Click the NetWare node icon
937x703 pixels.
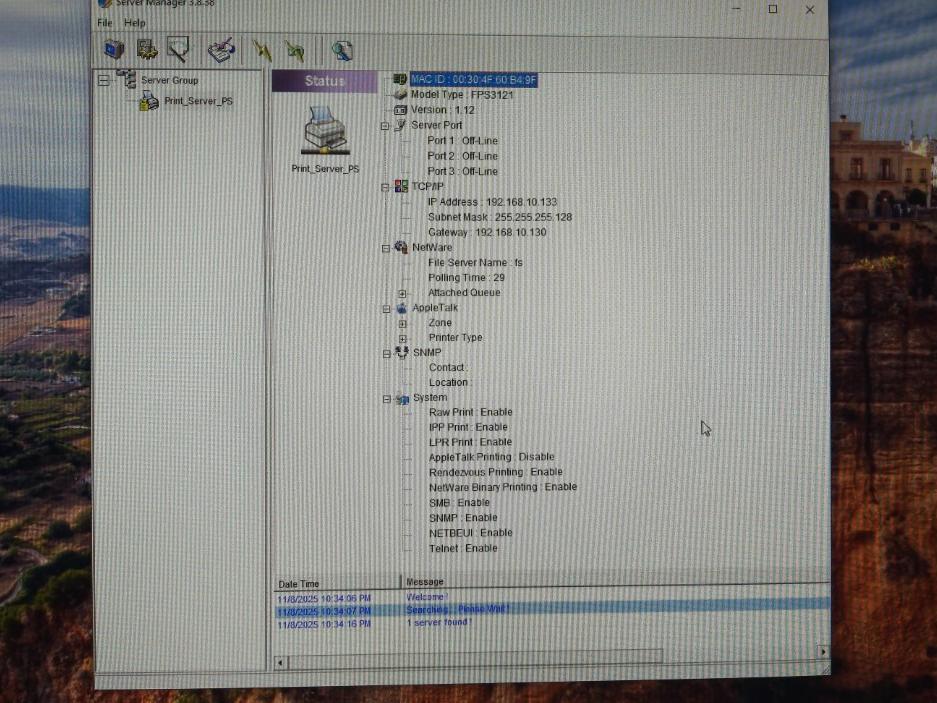click(x=401, y=247)
